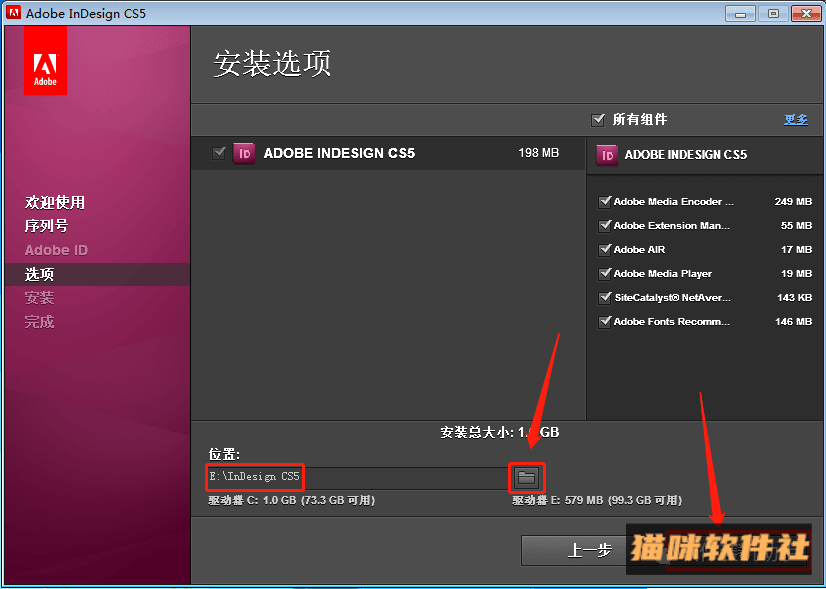Select the 选项 step in the sidebar
This screenshot has width=826, height=589.
(97, 274)
